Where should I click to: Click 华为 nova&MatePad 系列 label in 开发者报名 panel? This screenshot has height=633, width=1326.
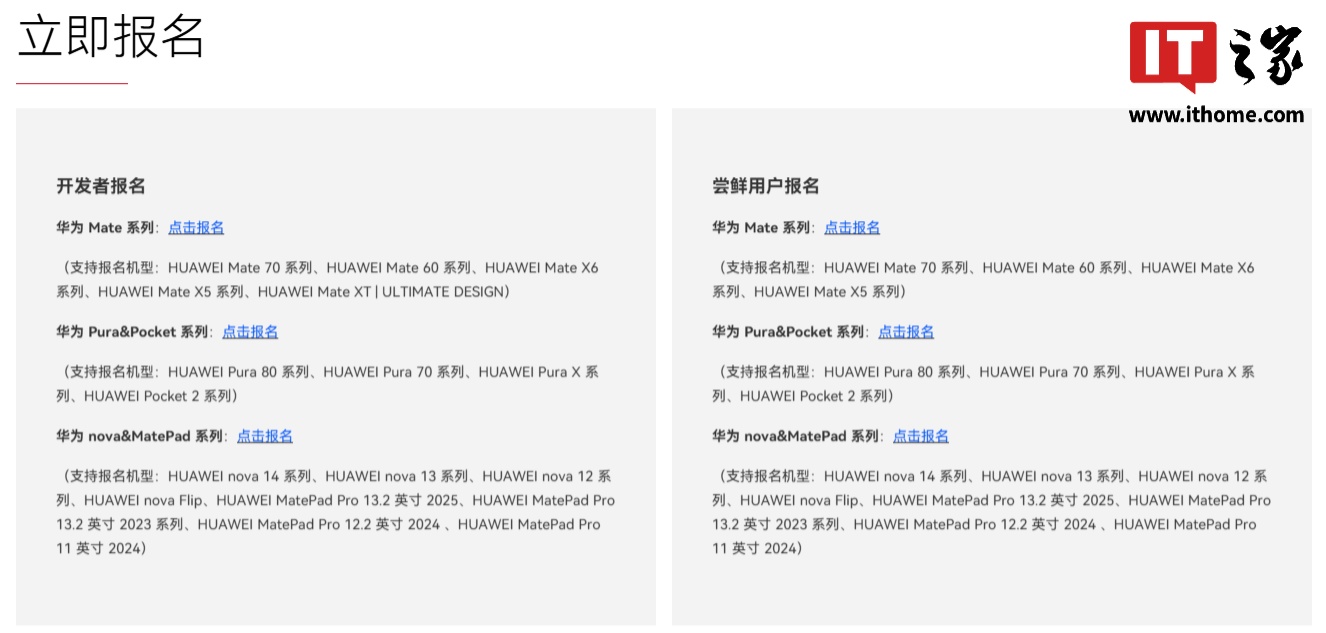tap(140, 436)
